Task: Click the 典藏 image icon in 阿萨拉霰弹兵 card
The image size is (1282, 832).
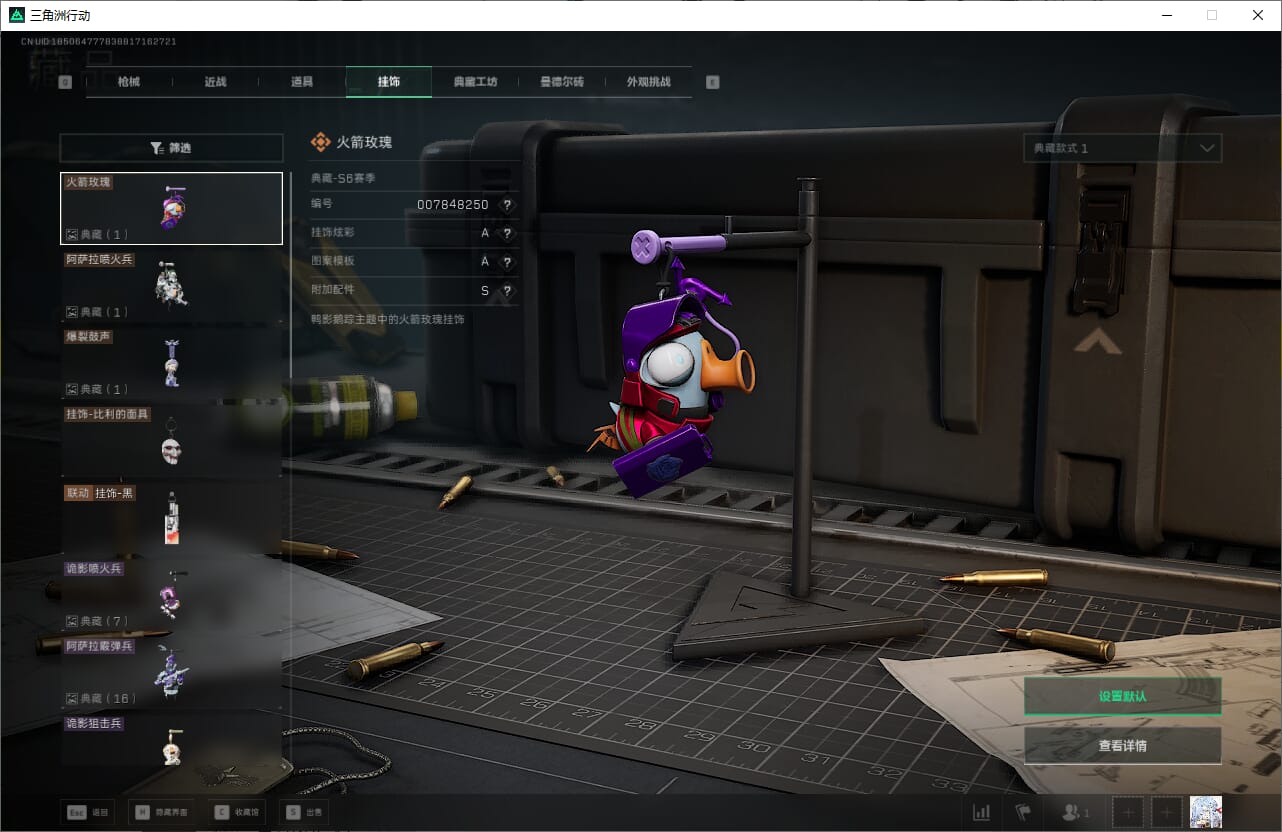Action: tap(72, 698)
